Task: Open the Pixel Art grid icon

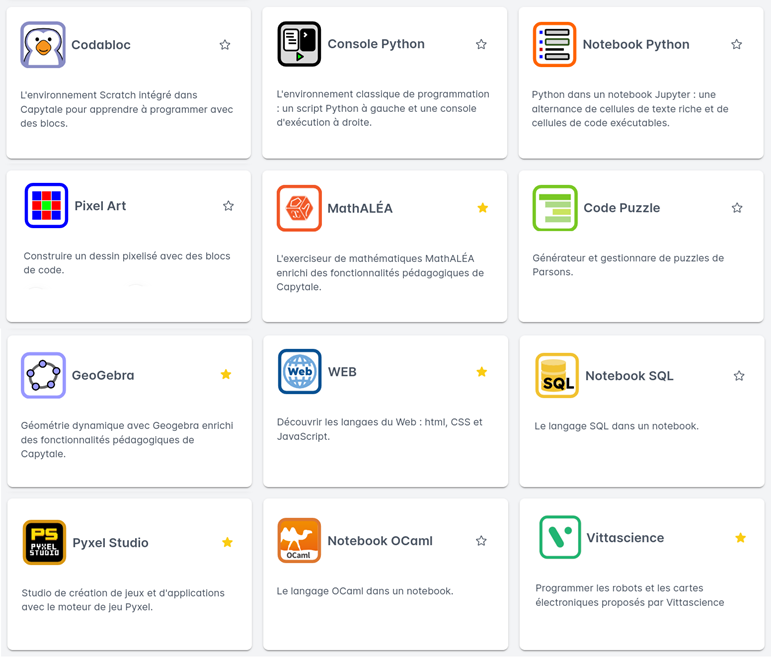Action: point(46,206)
